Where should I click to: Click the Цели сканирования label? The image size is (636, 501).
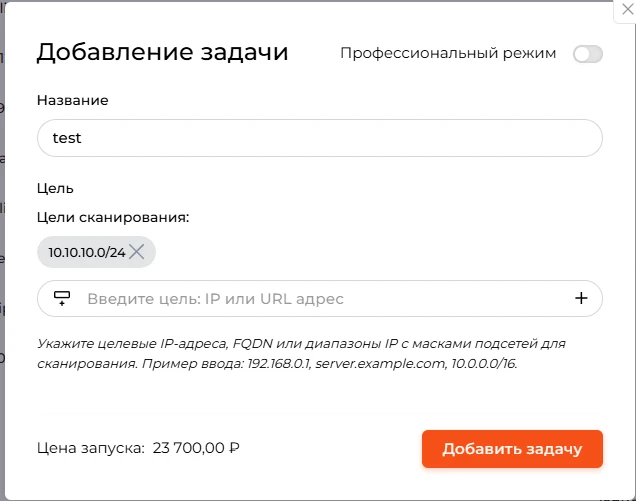click(x=113, y=217)
